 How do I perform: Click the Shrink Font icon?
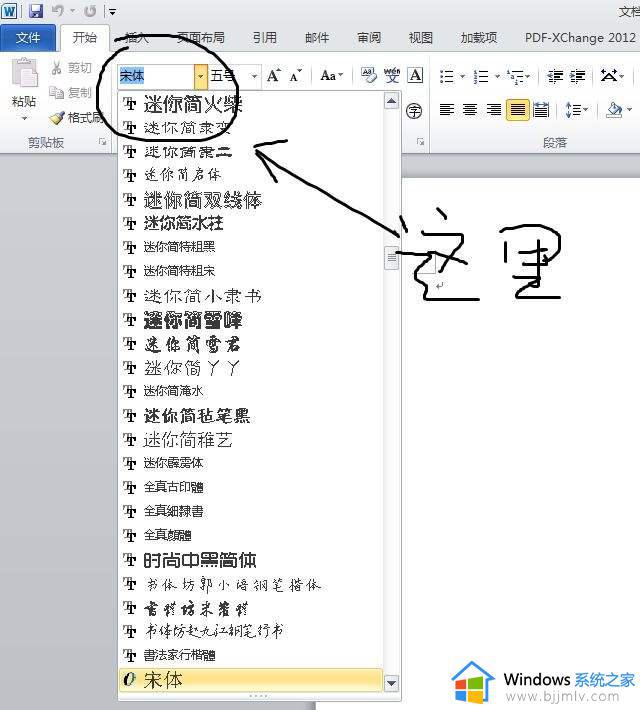tap(295, 76)
